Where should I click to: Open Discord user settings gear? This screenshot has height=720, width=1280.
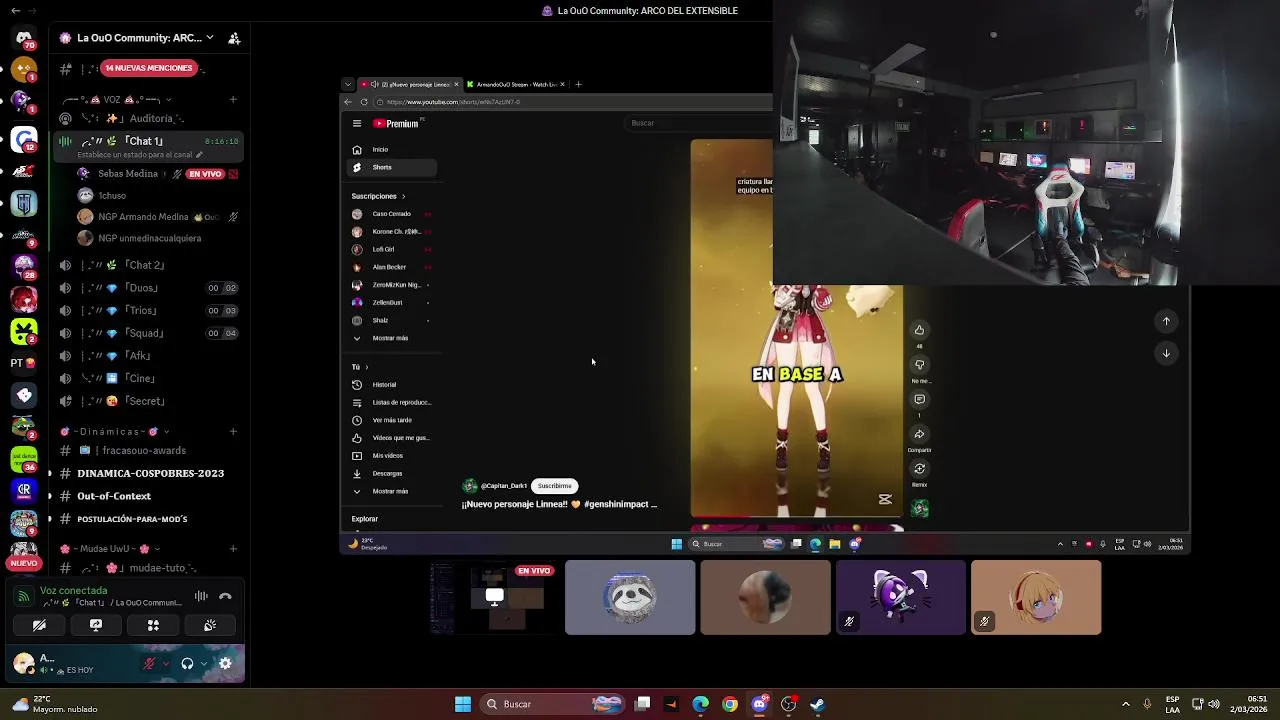(225, 663)
